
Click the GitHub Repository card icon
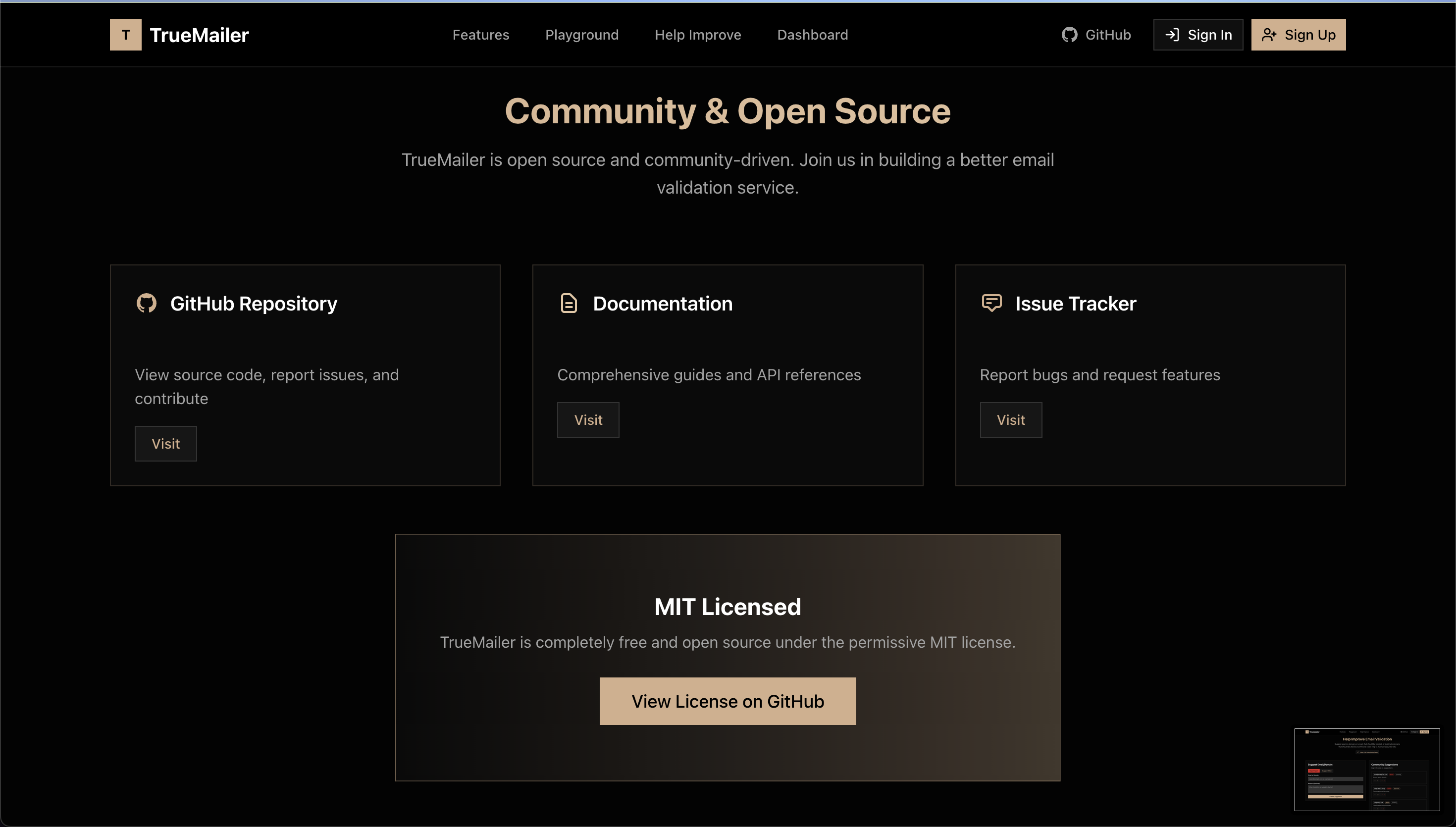pos(147,303)
